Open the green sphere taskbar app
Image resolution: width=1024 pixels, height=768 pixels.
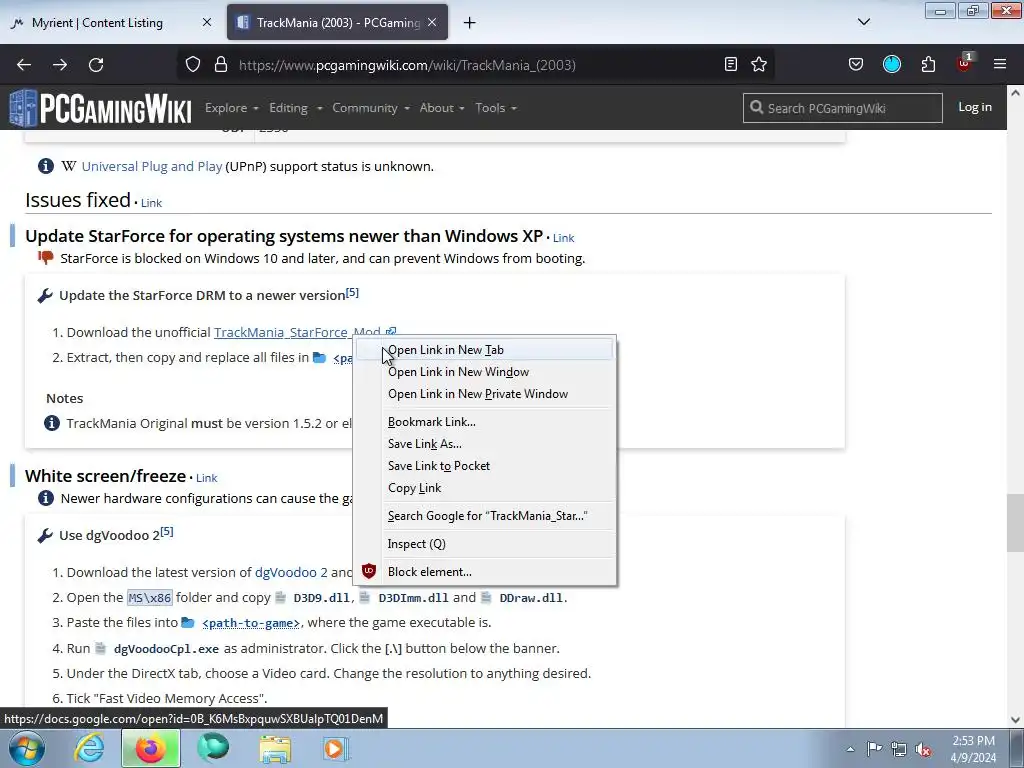[213, 748]
